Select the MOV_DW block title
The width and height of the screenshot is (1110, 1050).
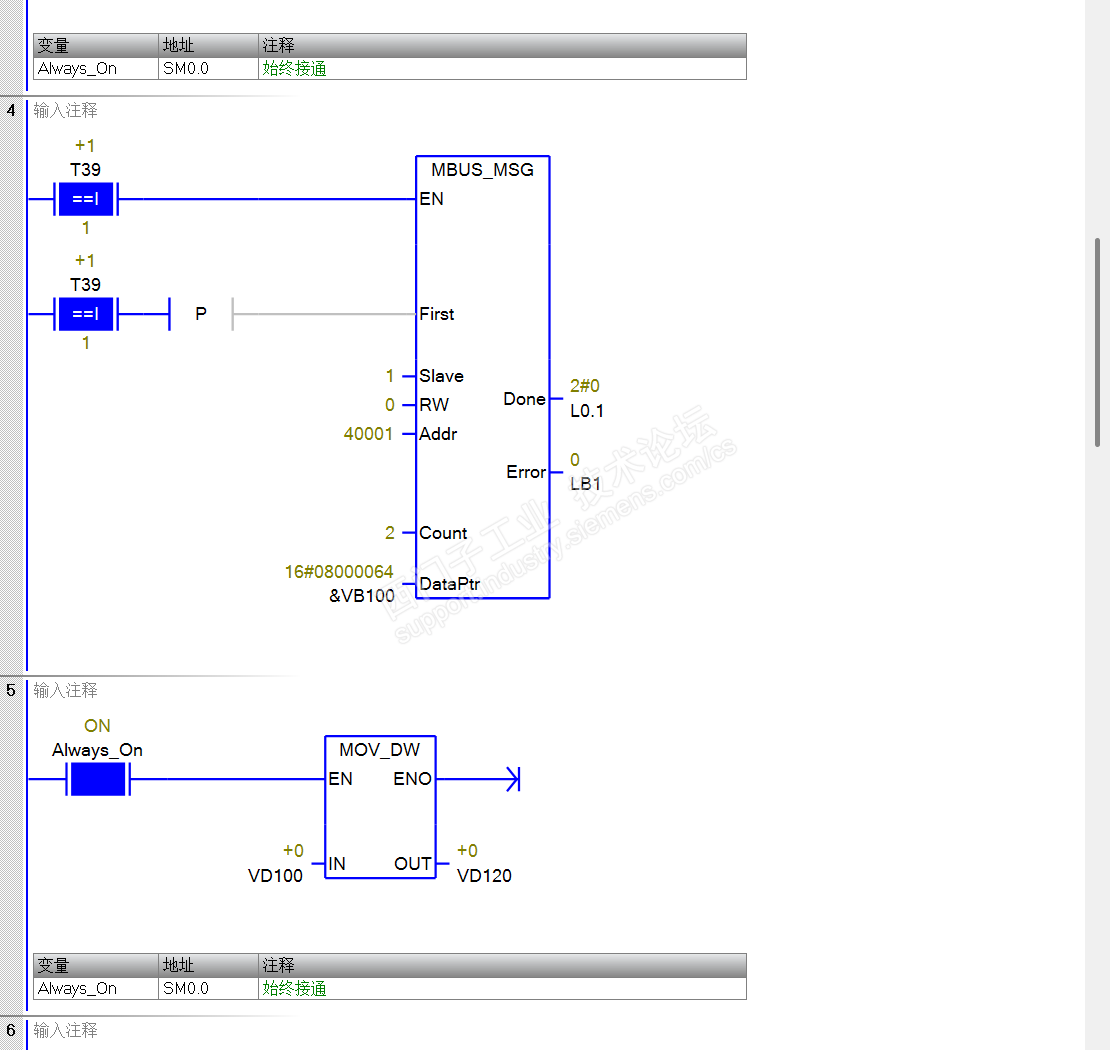[379, 750]
